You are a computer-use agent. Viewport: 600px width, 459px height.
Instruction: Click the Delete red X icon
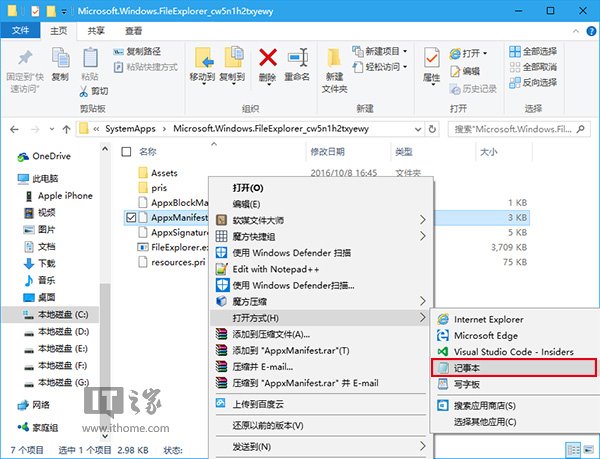click(x=268, y=58)
